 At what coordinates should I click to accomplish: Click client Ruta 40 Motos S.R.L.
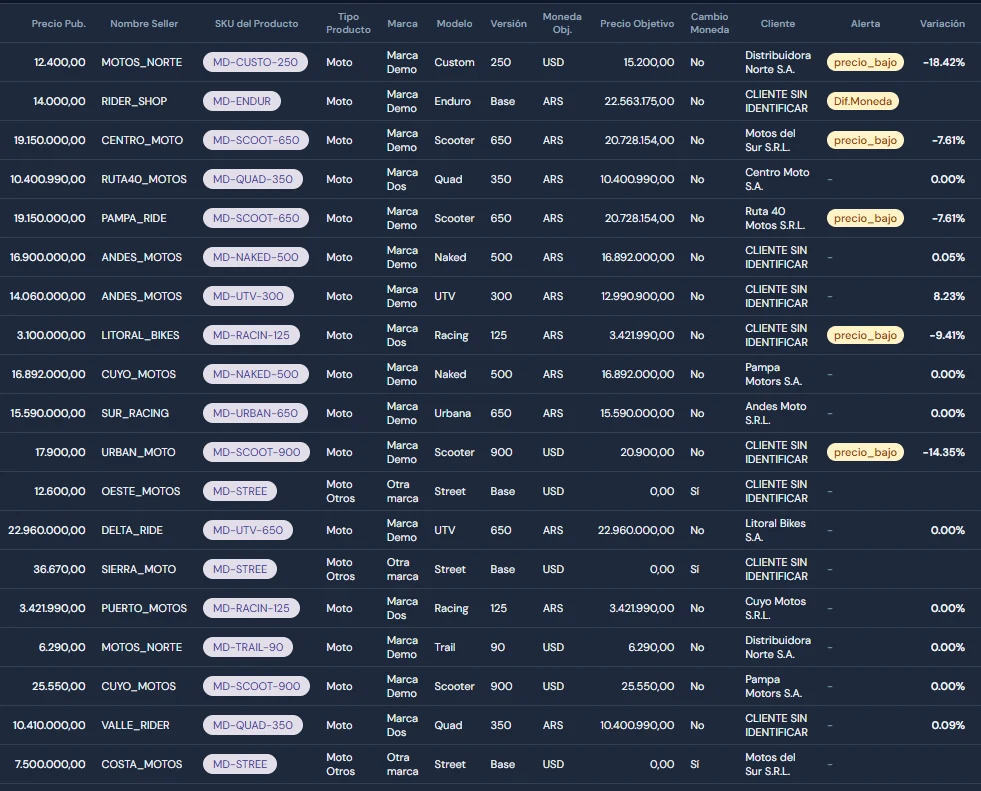pos(775,218)
